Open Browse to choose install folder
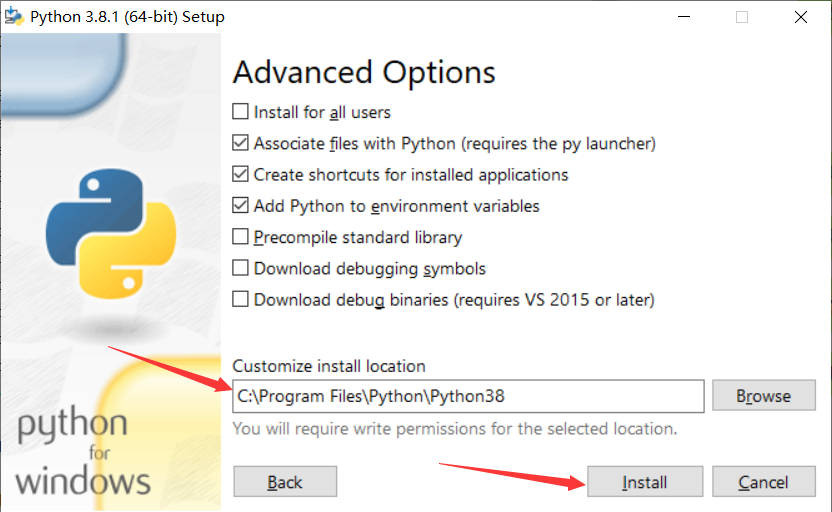 click(764, 395)
